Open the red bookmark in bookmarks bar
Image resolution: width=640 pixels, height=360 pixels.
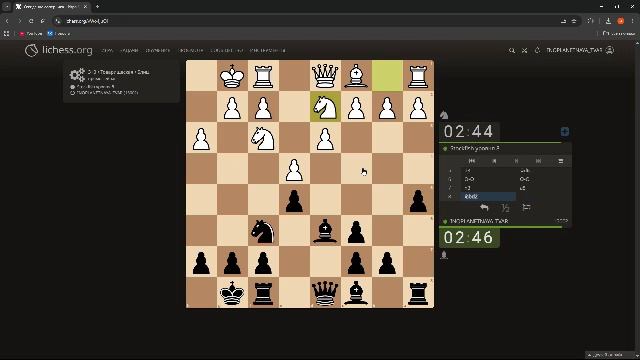[x=31, y=33]
